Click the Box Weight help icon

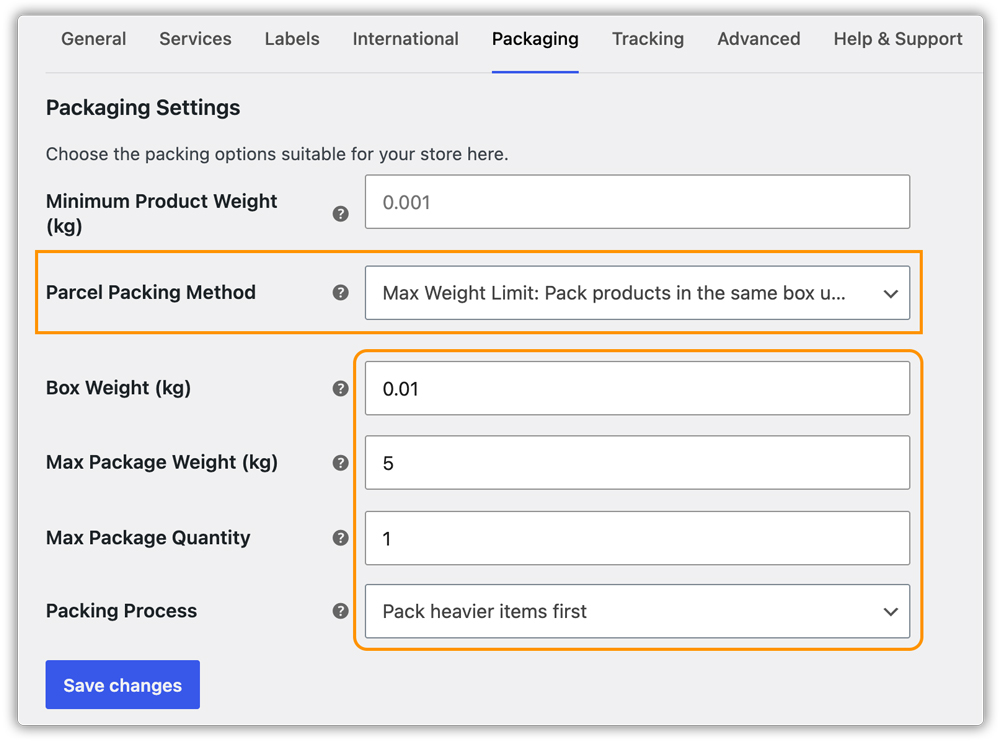(x=341, y=388)
